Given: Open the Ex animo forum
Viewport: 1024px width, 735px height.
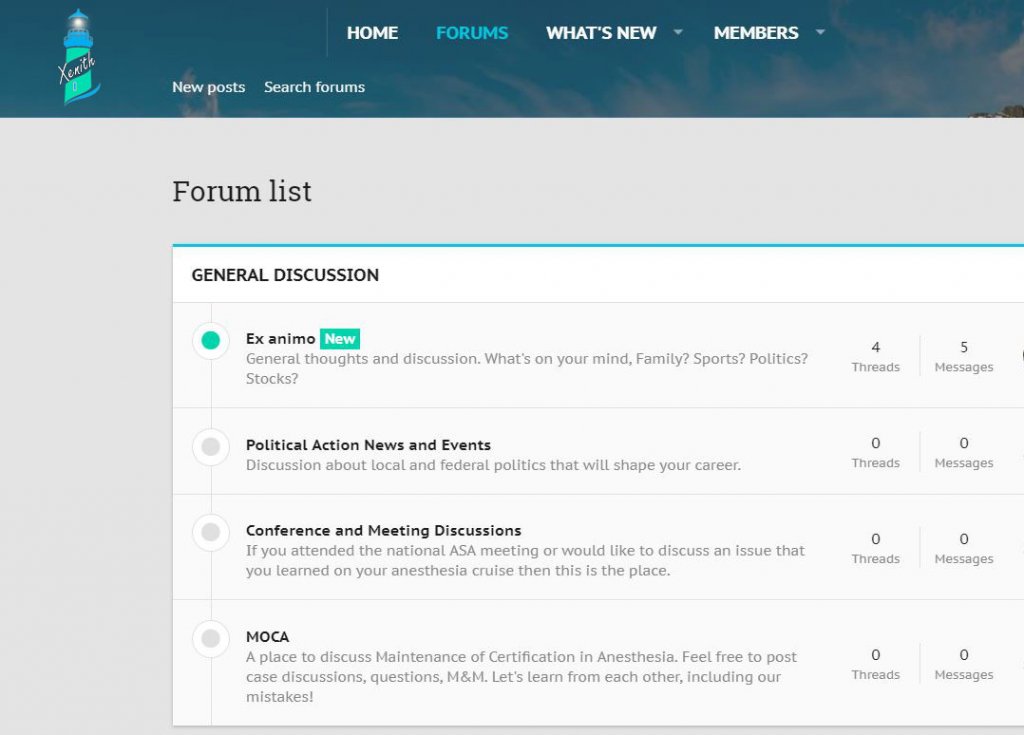Looking at the screenshot, I should (x=280, y=338).
